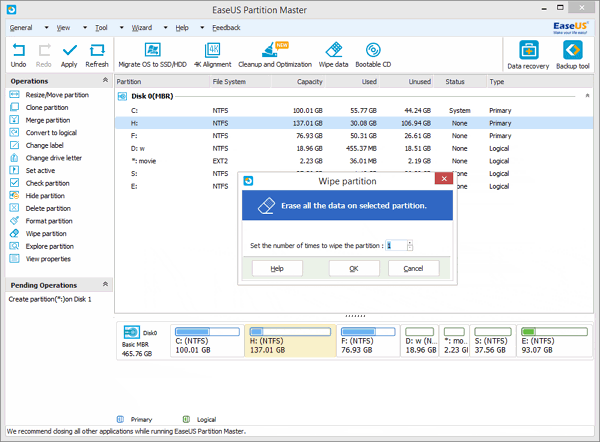Collapse the Disk 0(MBR) group

[x=587, y=96]
